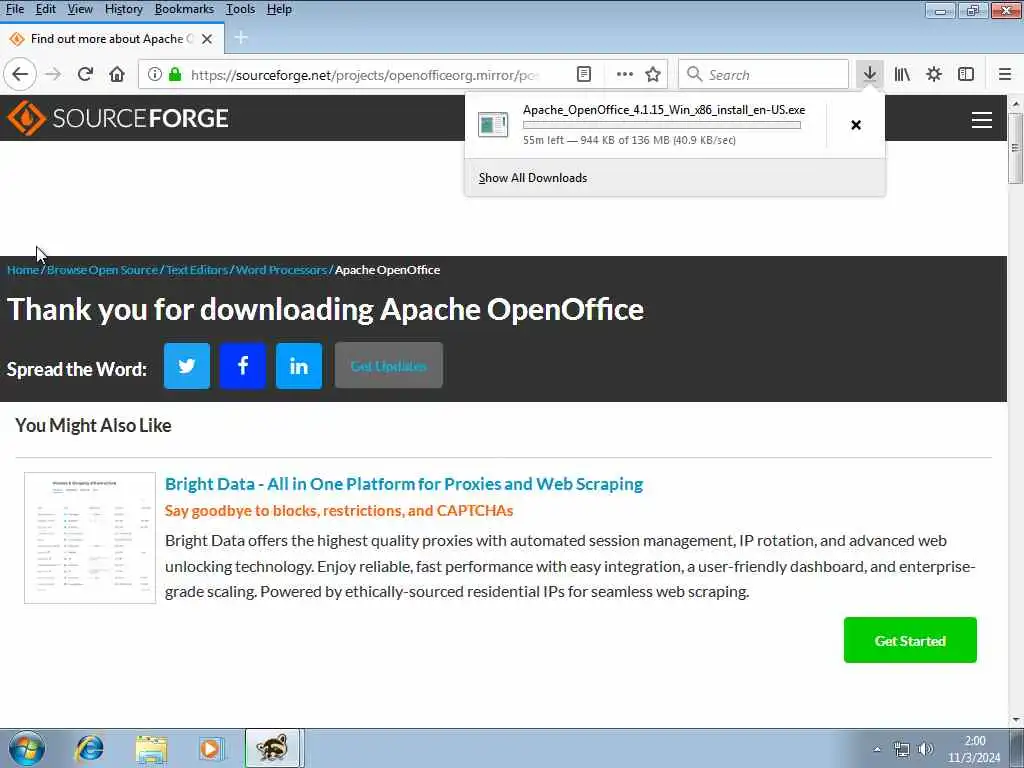
Task: Open the Edit menu
Action: pos(45,9)
